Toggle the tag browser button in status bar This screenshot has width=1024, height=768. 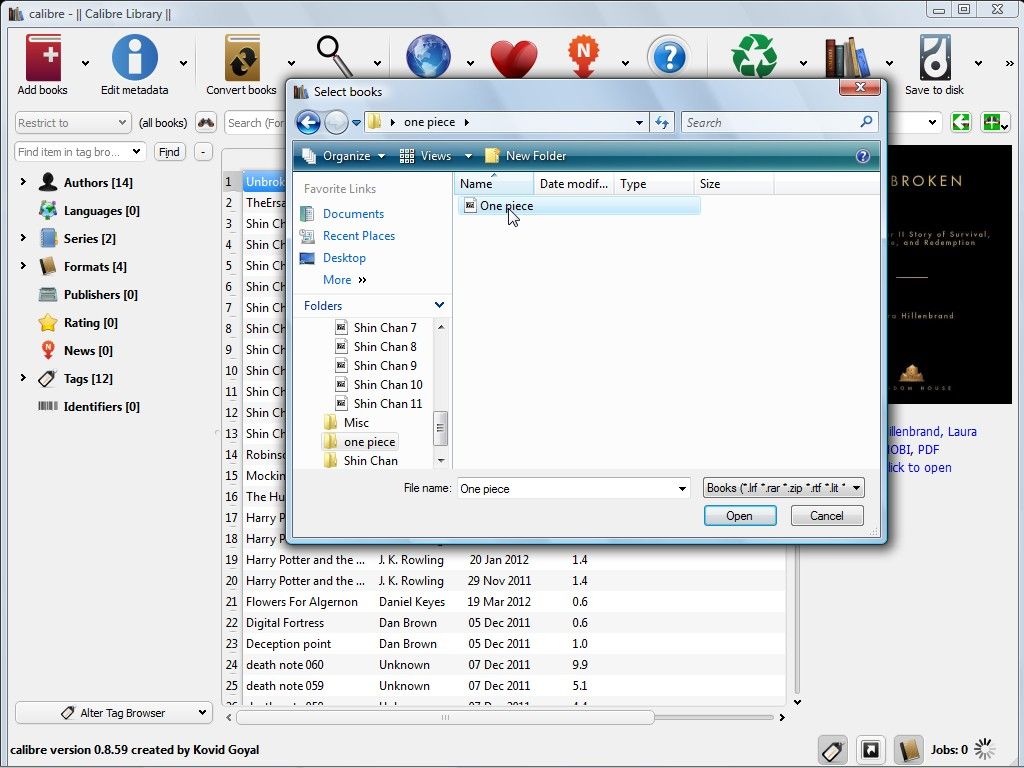tap(833, 750)
